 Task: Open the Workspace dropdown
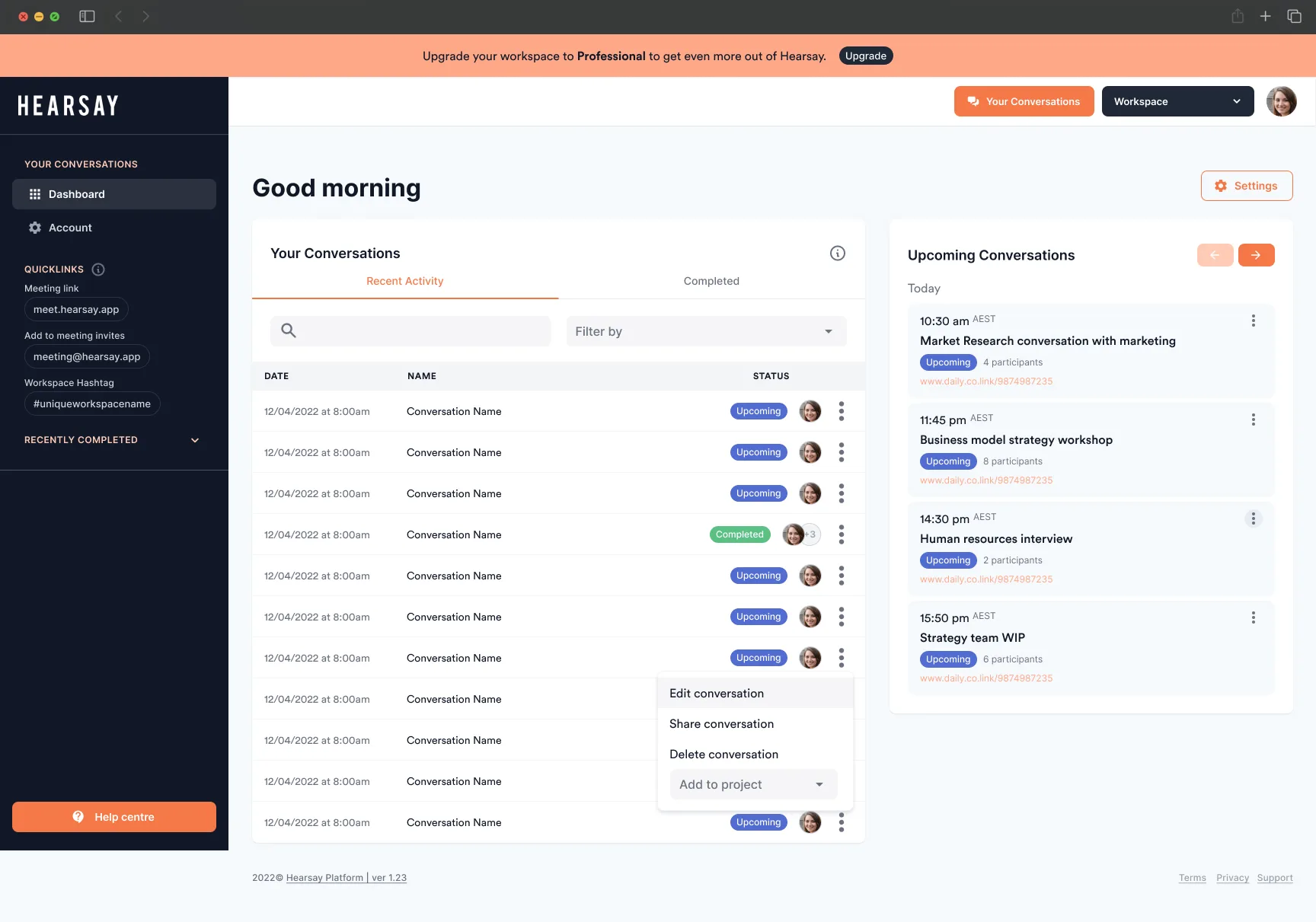click(1177, 101)
